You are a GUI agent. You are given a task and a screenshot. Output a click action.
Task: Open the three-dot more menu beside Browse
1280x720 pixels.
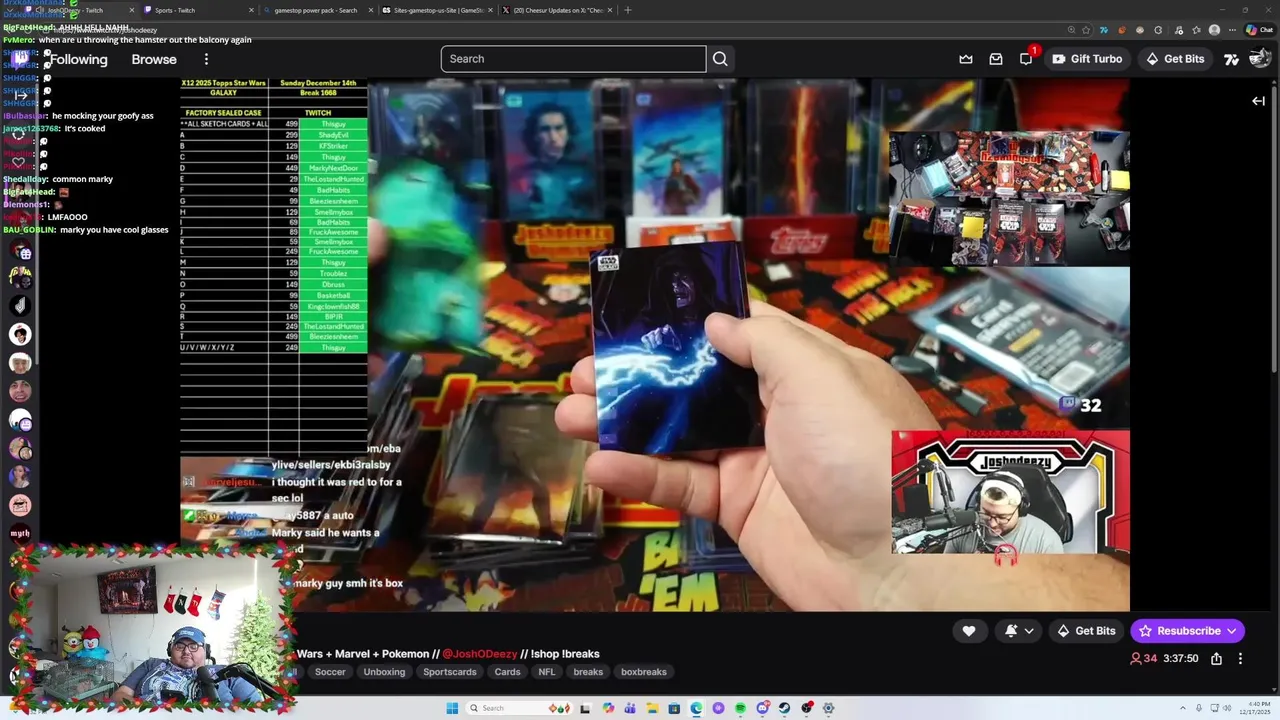tap(207, 59)
